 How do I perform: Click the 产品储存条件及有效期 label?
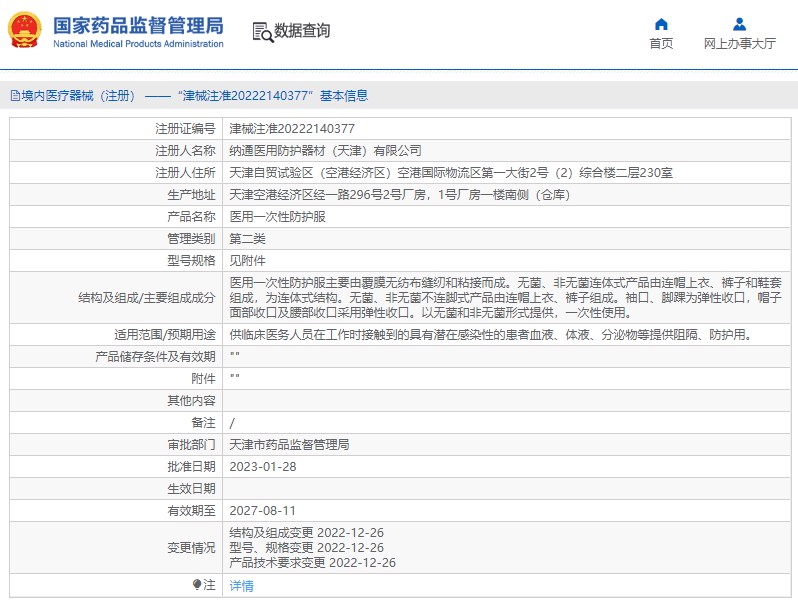tap(155, 357)
